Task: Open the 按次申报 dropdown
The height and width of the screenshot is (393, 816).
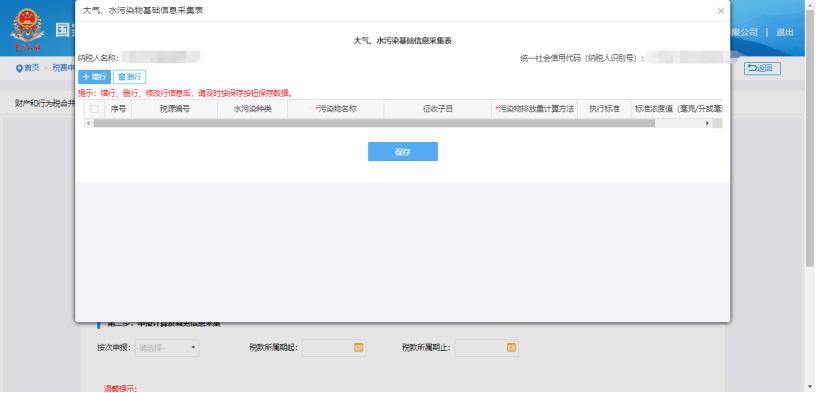Action: tap(167, 348)
